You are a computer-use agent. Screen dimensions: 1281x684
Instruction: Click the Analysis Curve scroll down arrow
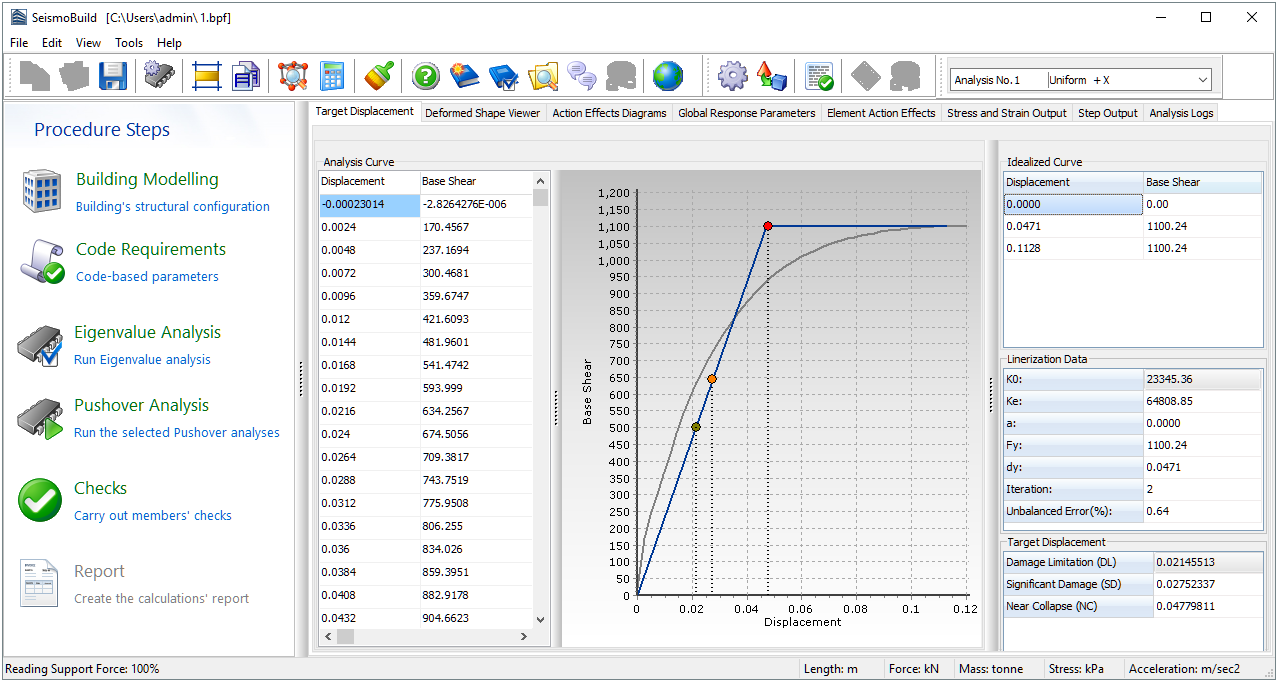point(541,620)
